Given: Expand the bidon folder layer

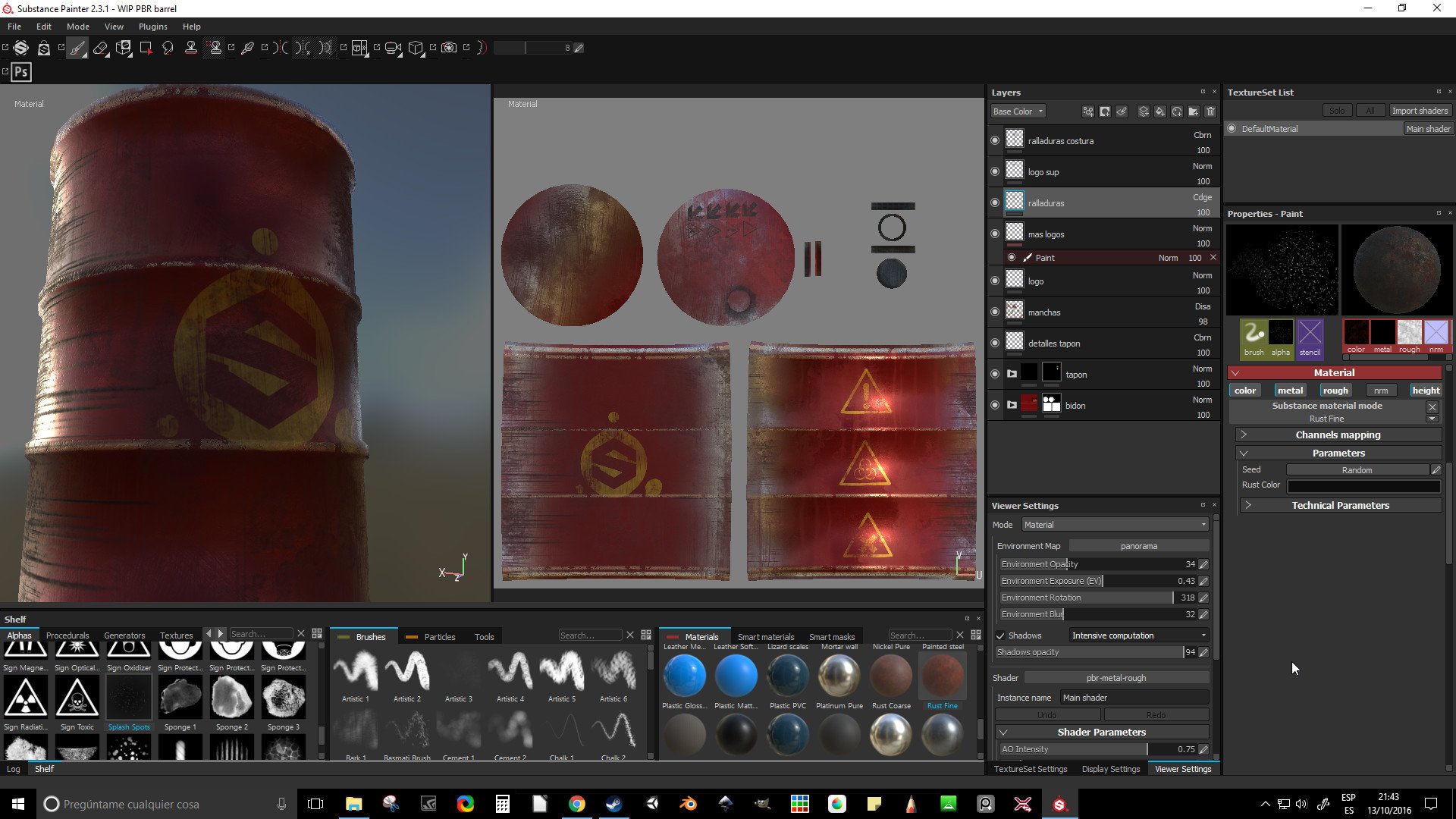Looking at the screenshot, I should click(1012, 405).
